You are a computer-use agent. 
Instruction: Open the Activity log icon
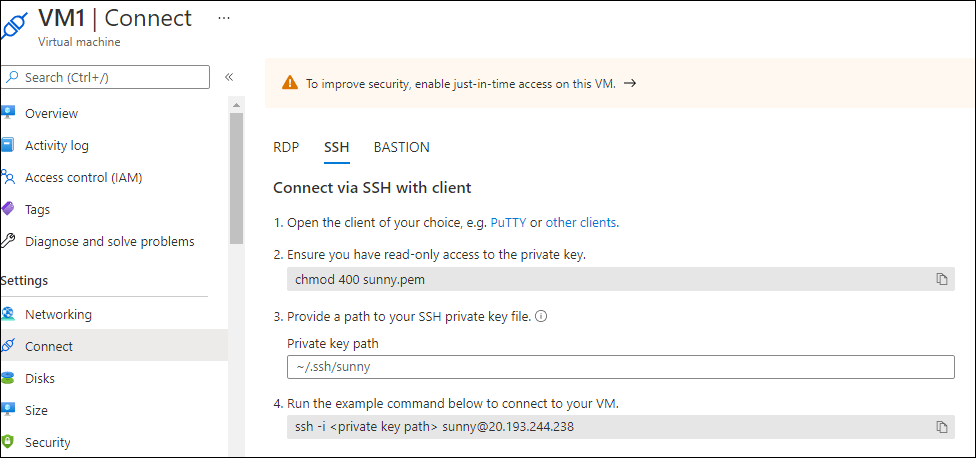click(7, 146)
